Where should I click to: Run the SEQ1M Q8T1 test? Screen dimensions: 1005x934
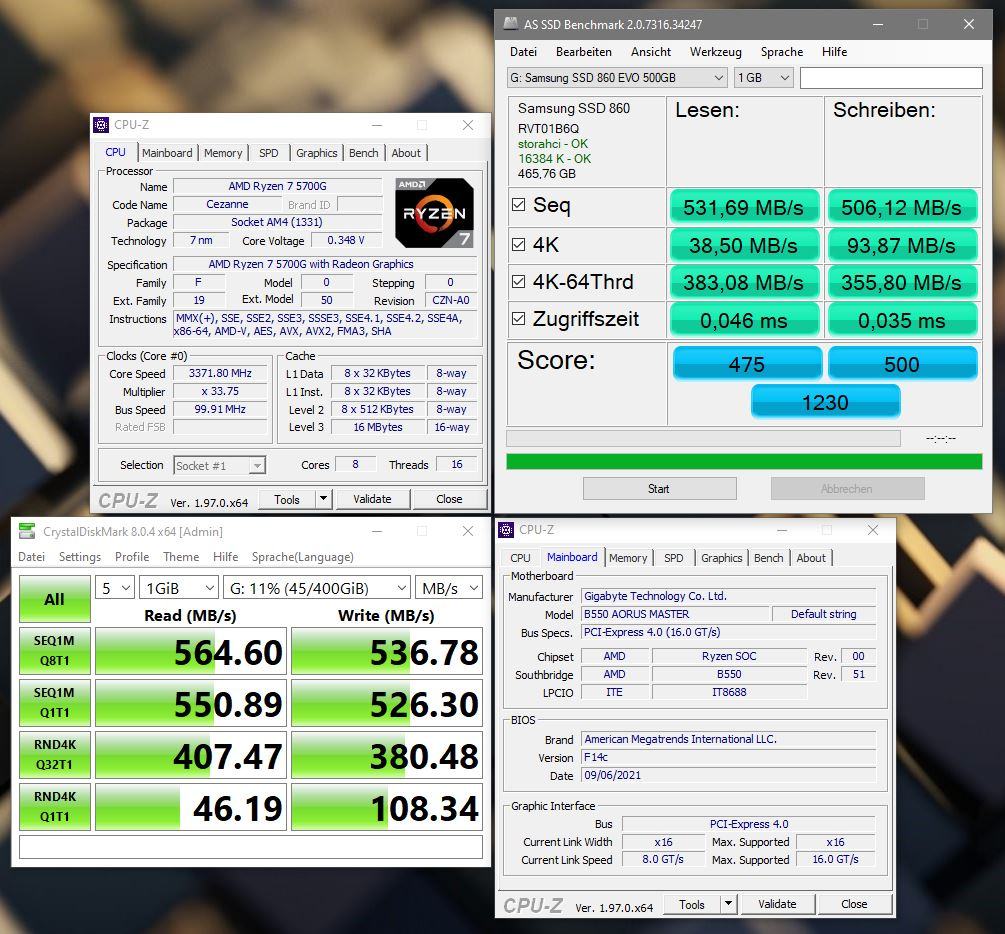click(54, 651)
